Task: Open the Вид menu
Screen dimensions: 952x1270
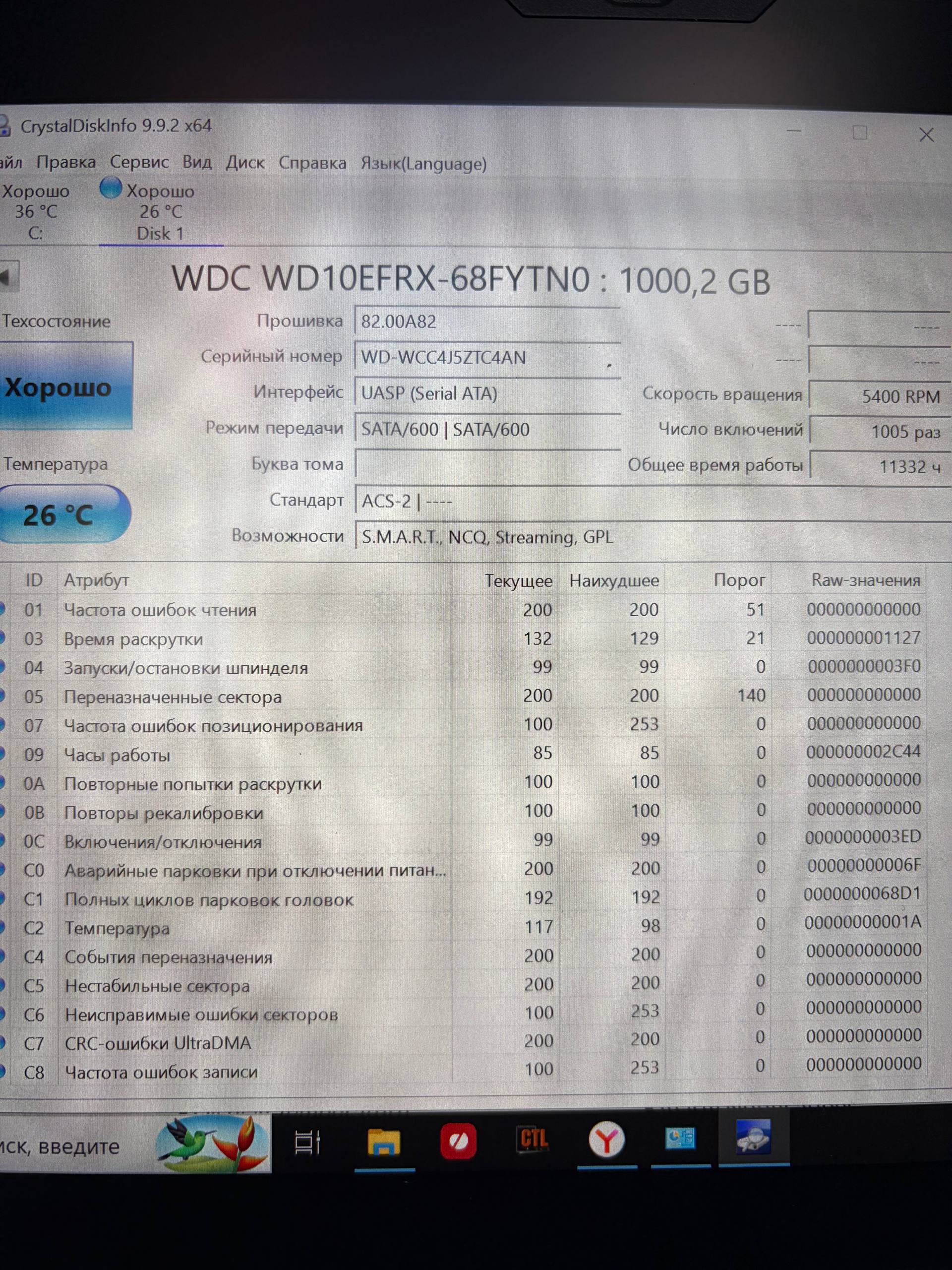Action: tap(197, 163)
